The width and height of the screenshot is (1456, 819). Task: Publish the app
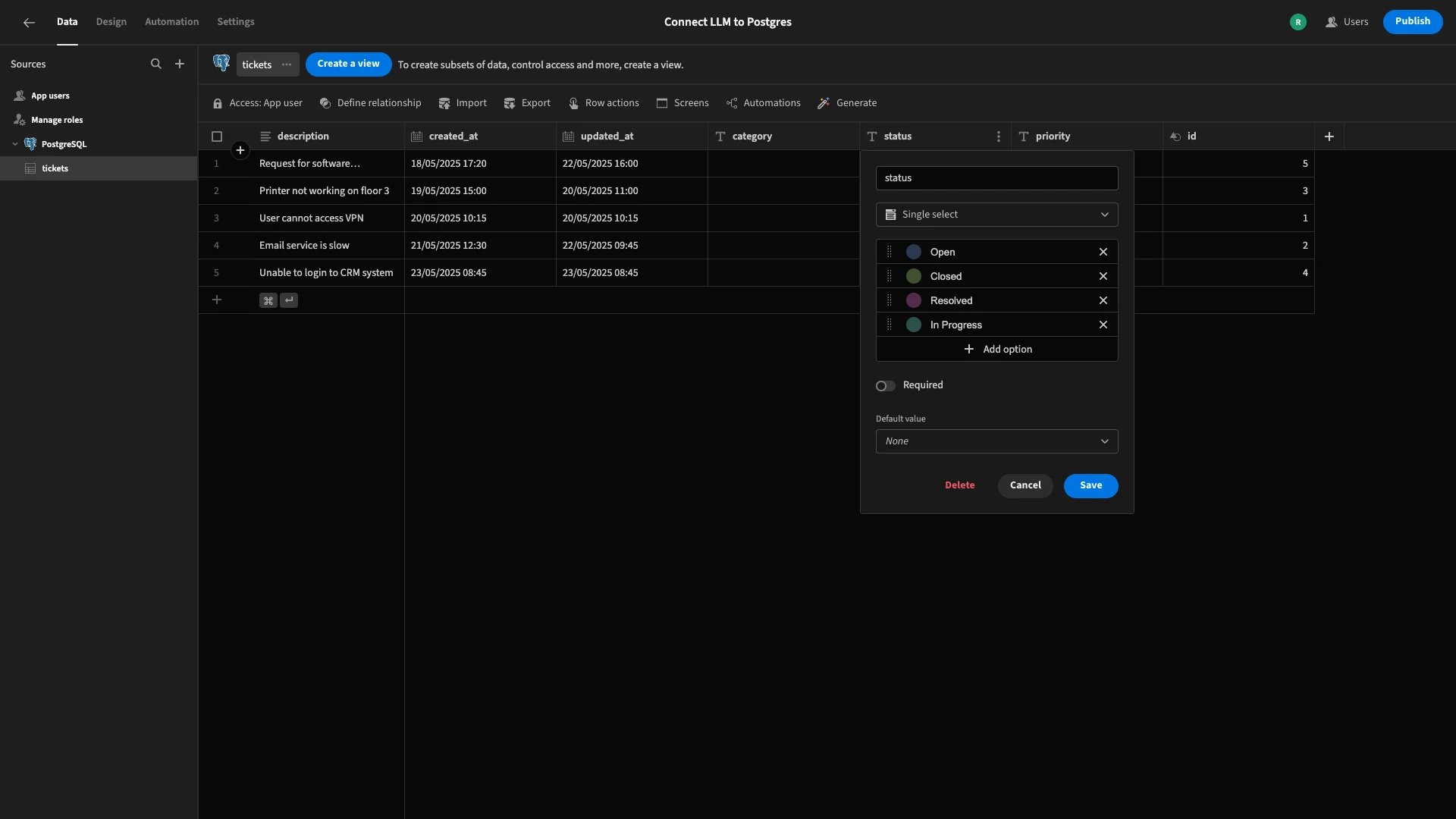click(x=1413, y=22)
